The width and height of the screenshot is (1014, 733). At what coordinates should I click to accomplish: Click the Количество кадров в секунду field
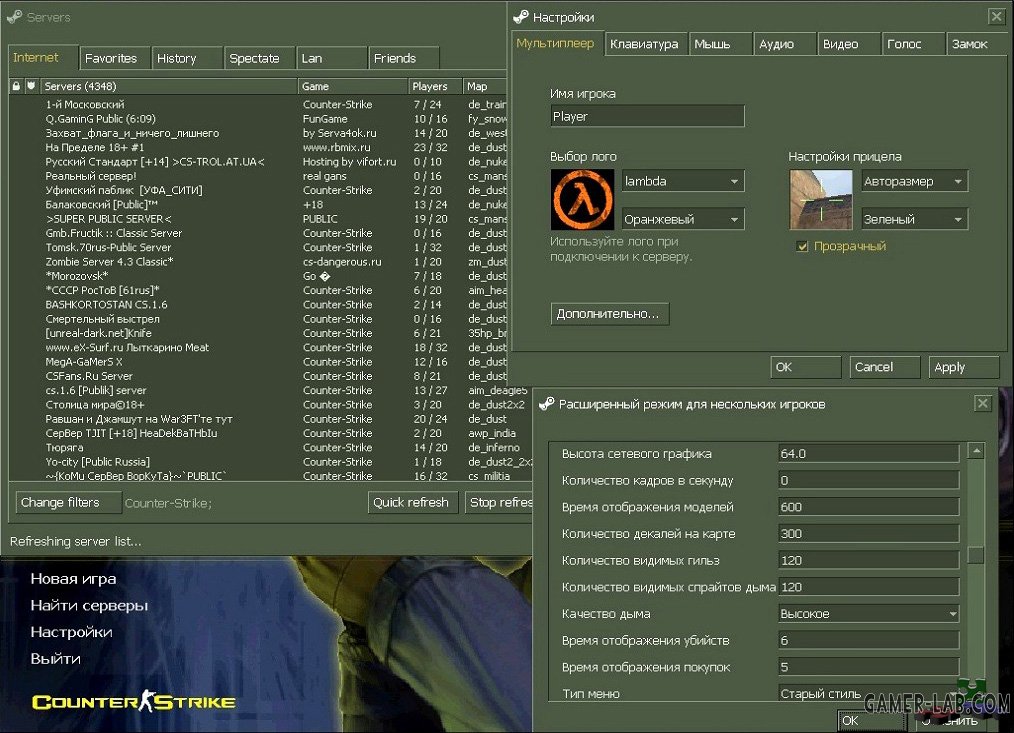coord(868,480)
